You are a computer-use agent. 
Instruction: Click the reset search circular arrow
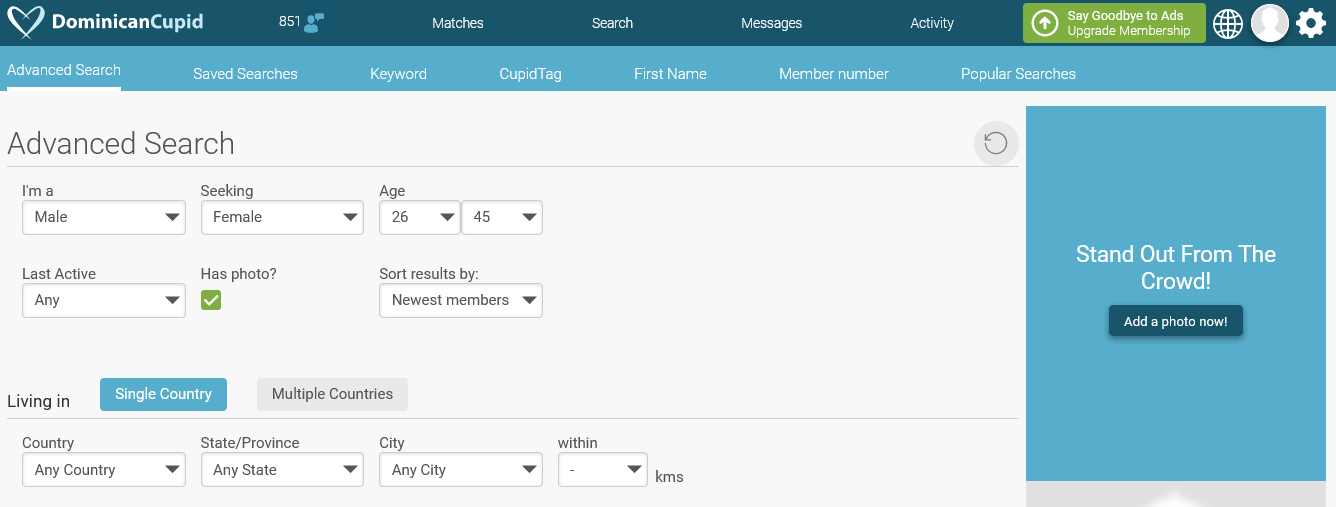tap(996, 143)
